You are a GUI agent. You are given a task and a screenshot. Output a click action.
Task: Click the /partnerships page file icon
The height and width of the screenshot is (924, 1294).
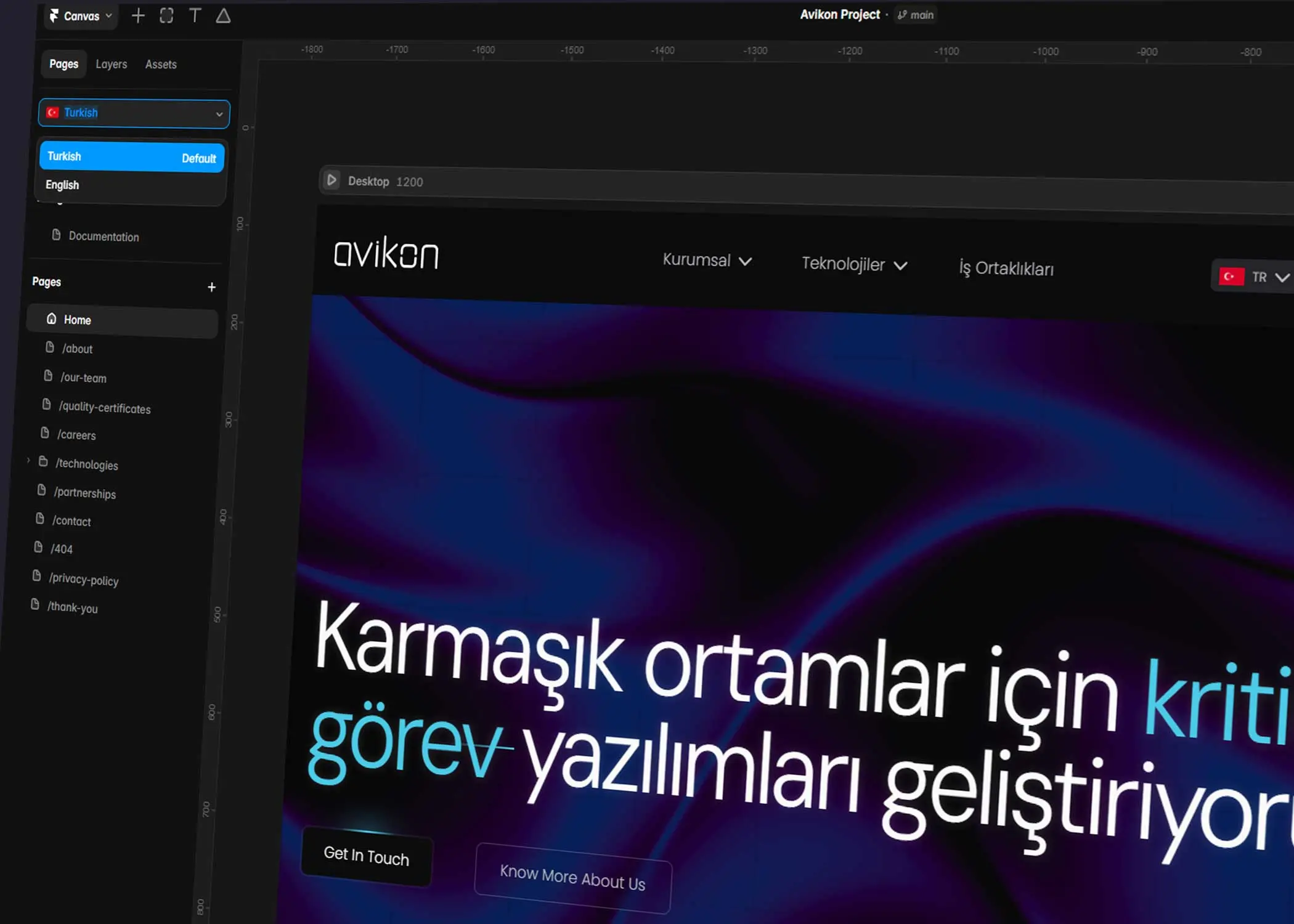coord(41,490)
